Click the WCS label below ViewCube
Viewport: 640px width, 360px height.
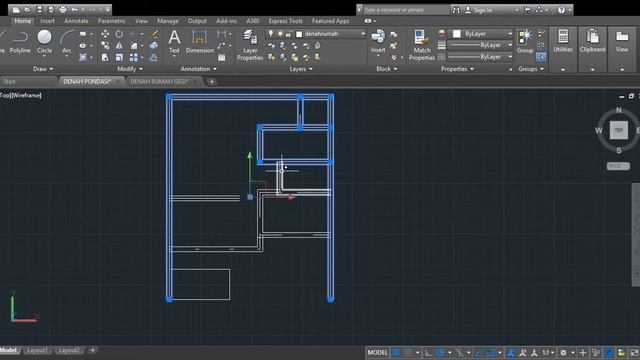coord(618,166)
